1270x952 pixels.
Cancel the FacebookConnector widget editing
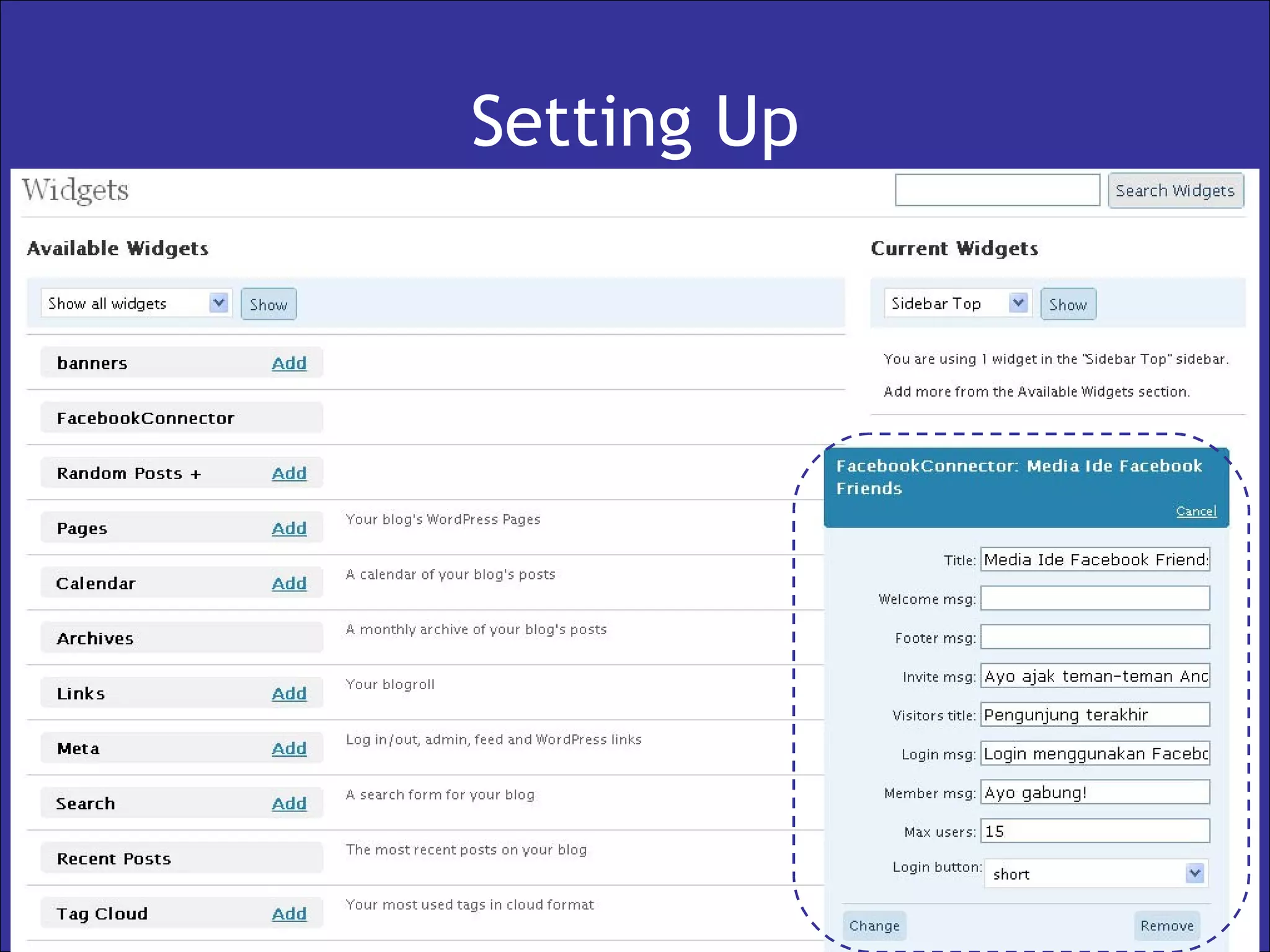coord(1196,511)
